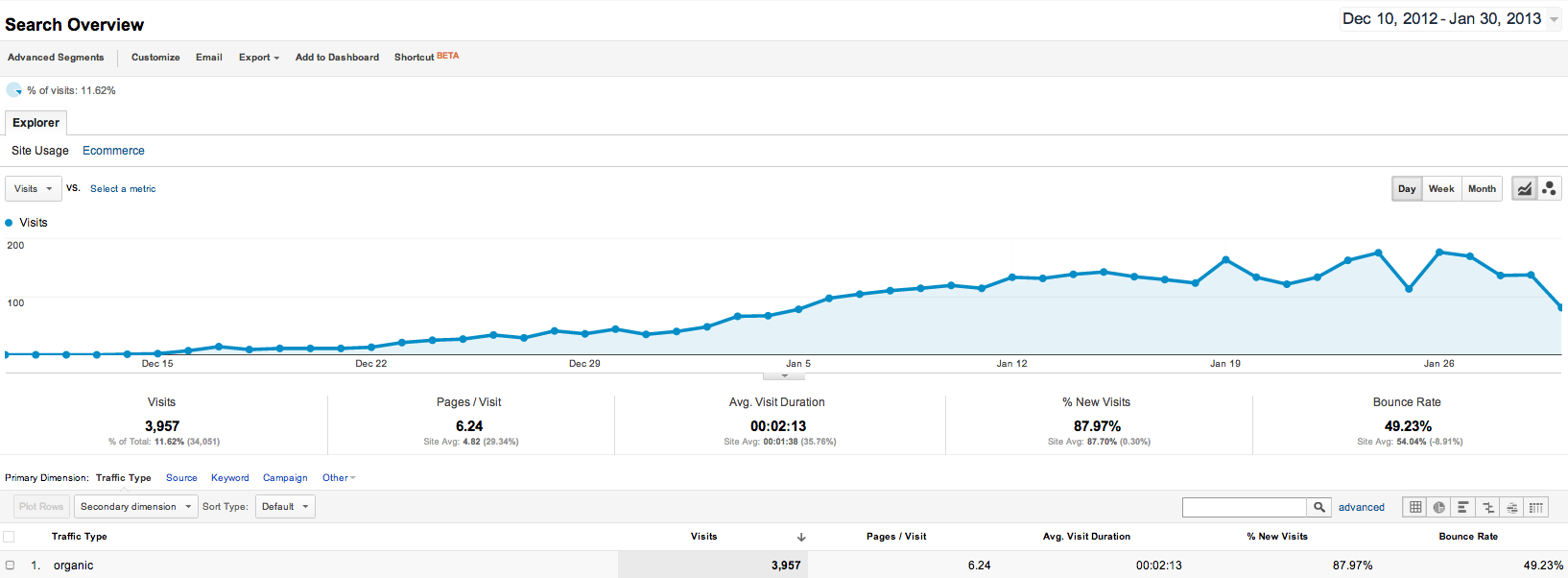Switch to the motion chart view

point(1549,189)
